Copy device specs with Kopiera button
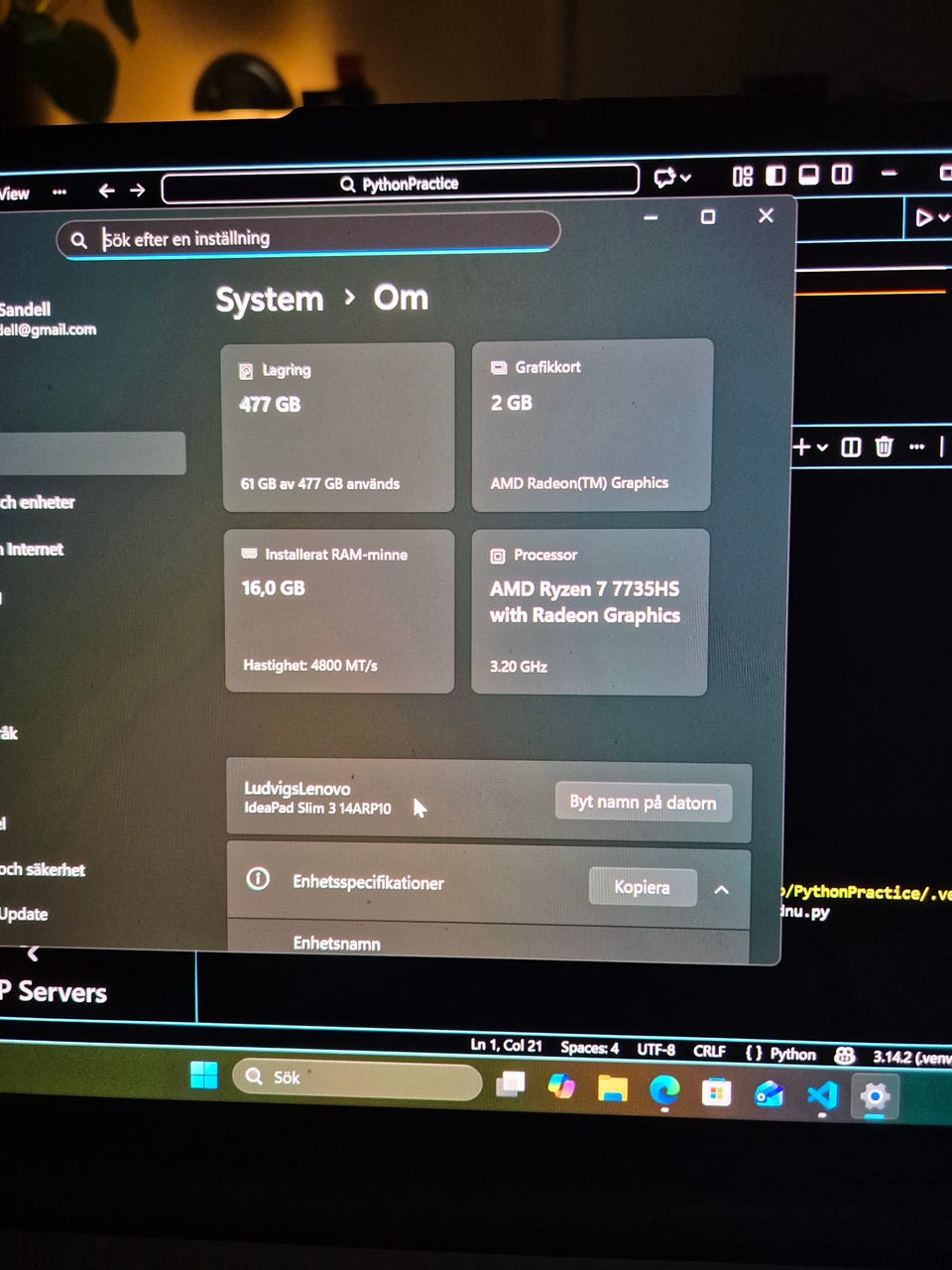Viewport: 952px width, 1270px height. (x=642, y=887)
